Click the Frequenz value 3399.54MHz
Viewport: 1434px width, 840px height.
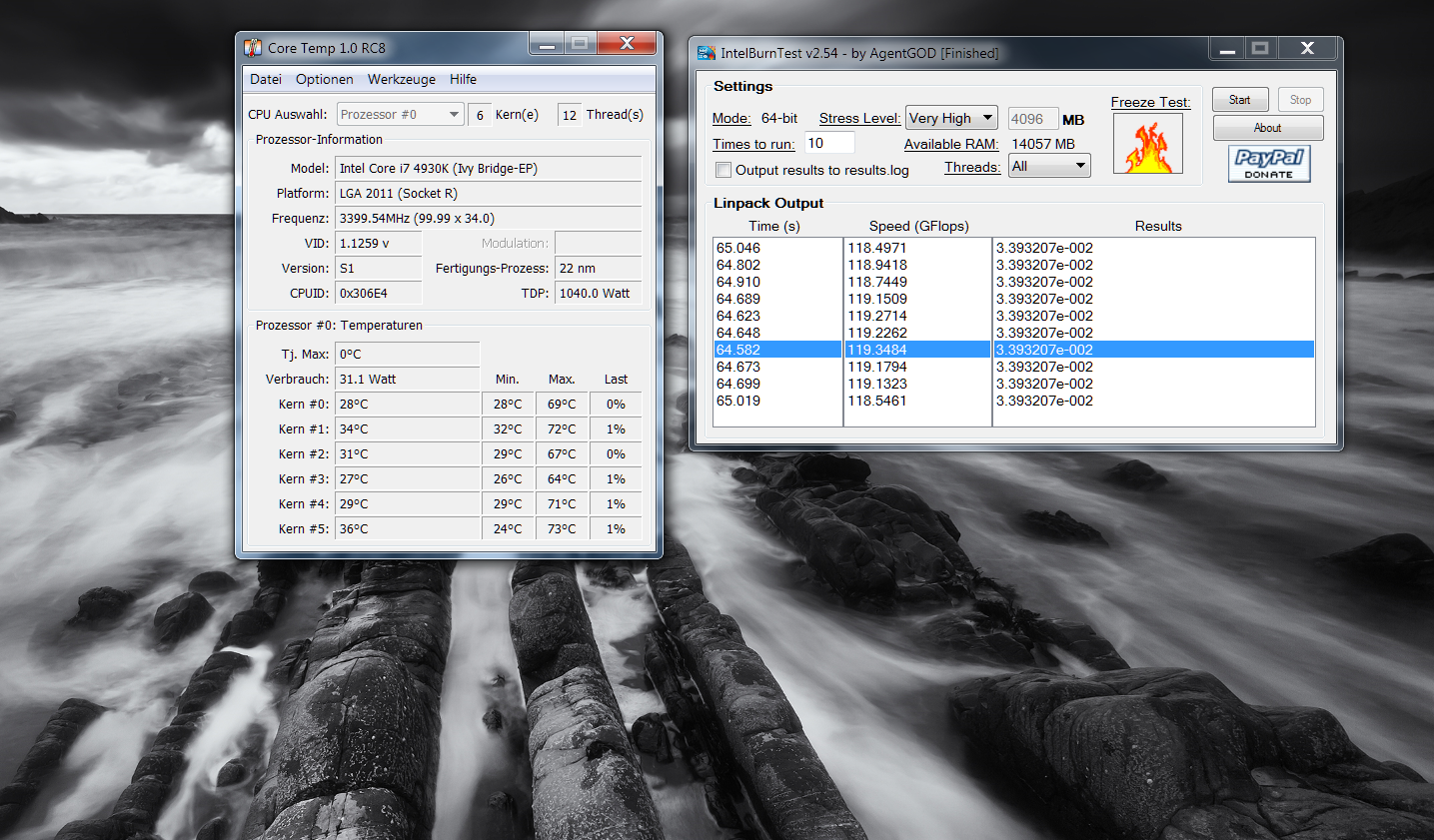pyautogui.click(x=488, y=219)
